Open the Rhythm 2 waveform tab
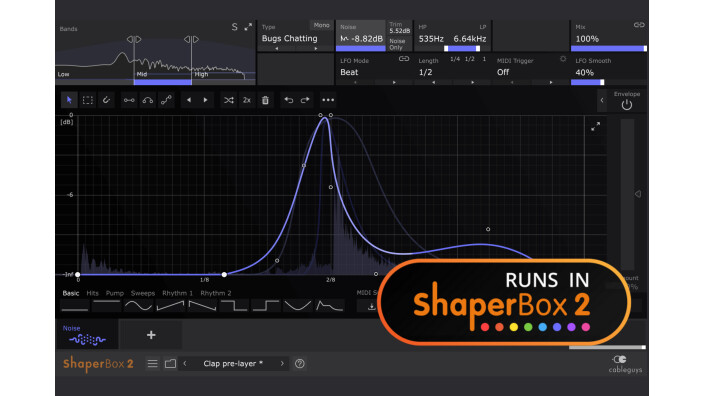This screenshot has width=704, height=396. coord(216,293)
